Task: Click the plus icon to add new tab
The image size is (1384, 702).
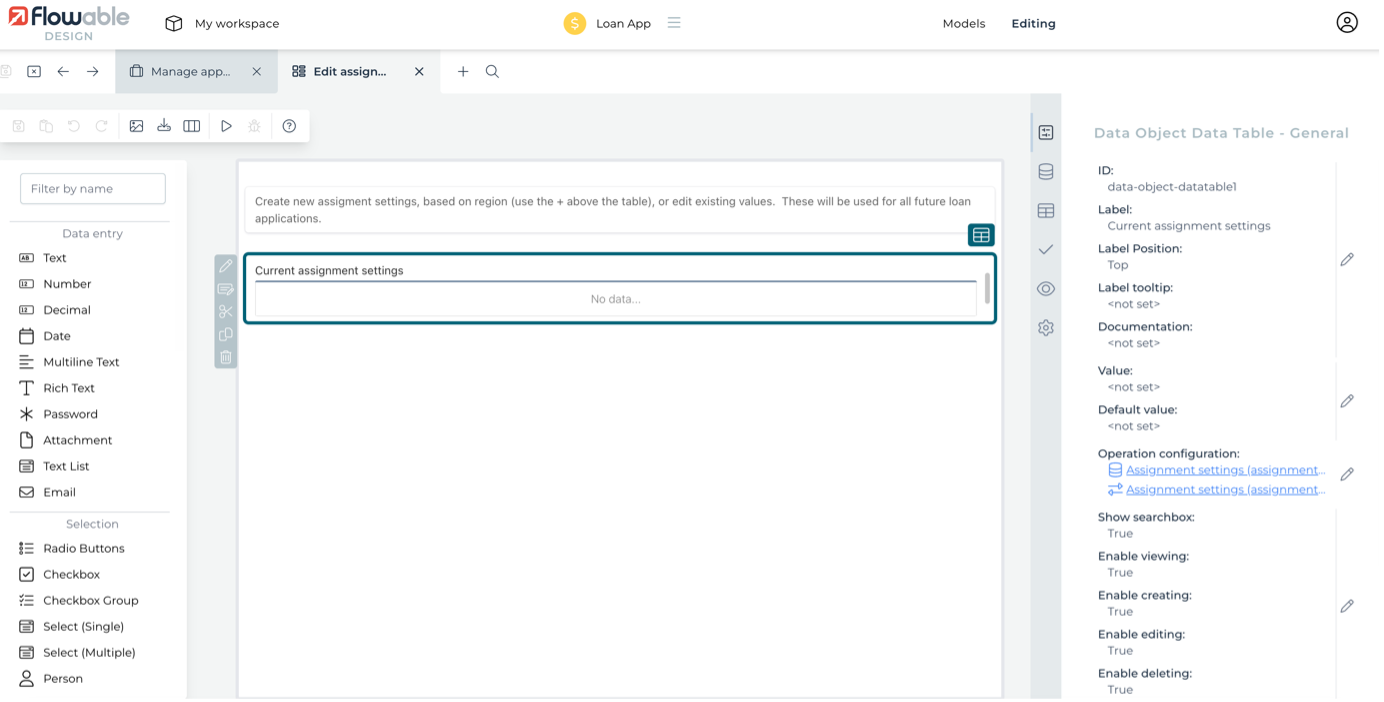Action: point(463,72)
